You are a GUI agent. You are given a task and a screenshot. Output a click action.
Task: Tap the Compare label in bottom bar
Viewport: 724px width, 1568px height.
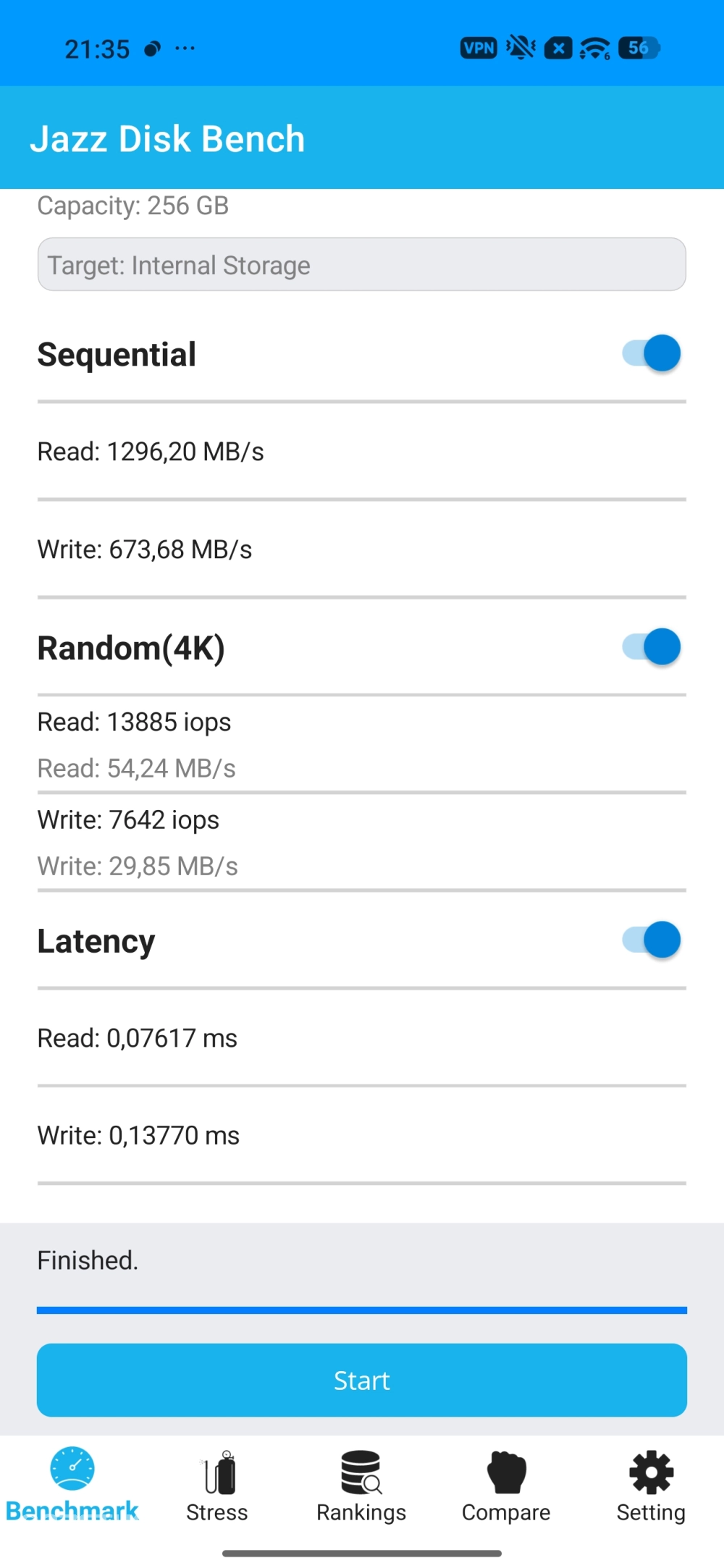[506, 1512]
